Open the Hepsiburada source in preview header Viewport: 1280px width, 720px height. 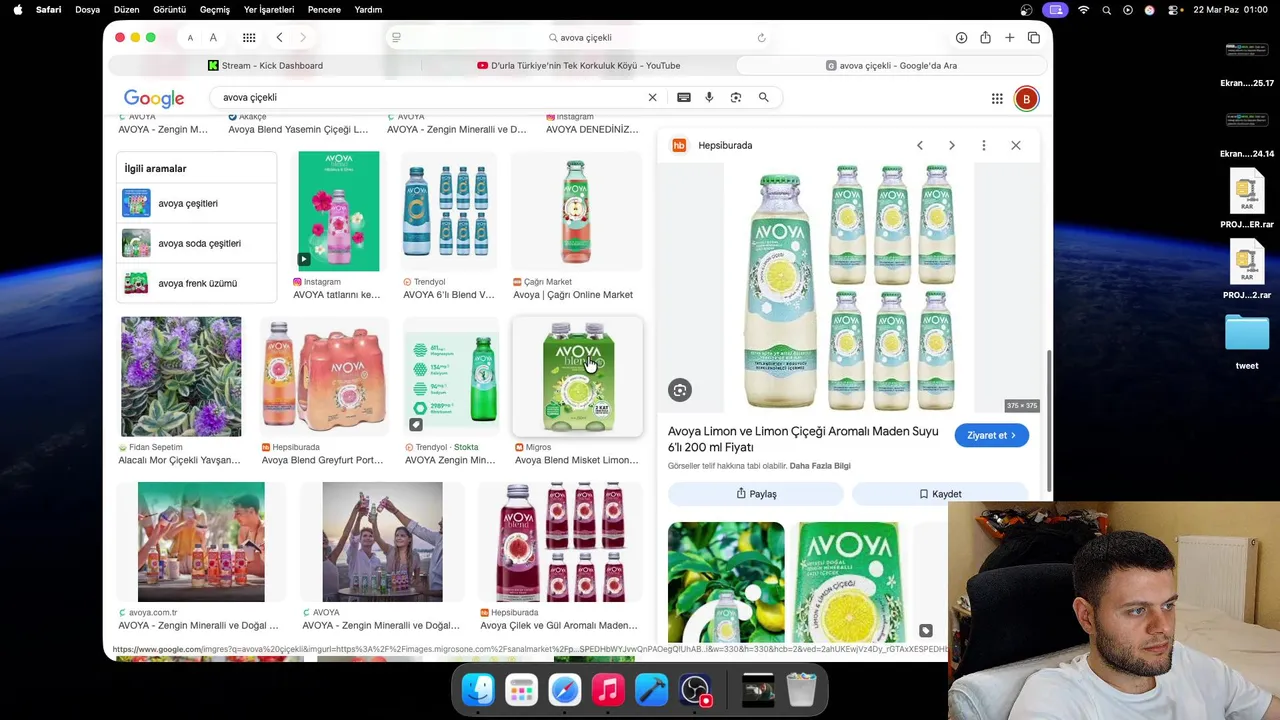(x=712, y=145)
